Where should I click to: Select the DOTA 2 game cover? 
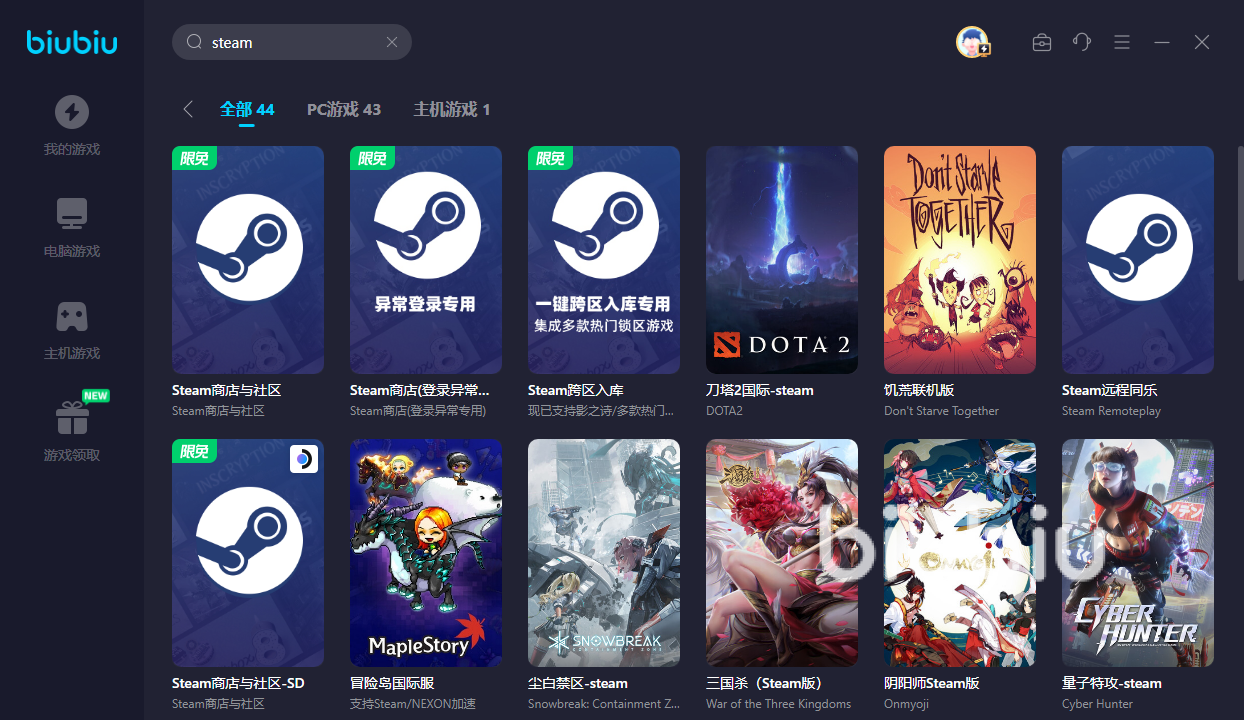tap(781, 260)
